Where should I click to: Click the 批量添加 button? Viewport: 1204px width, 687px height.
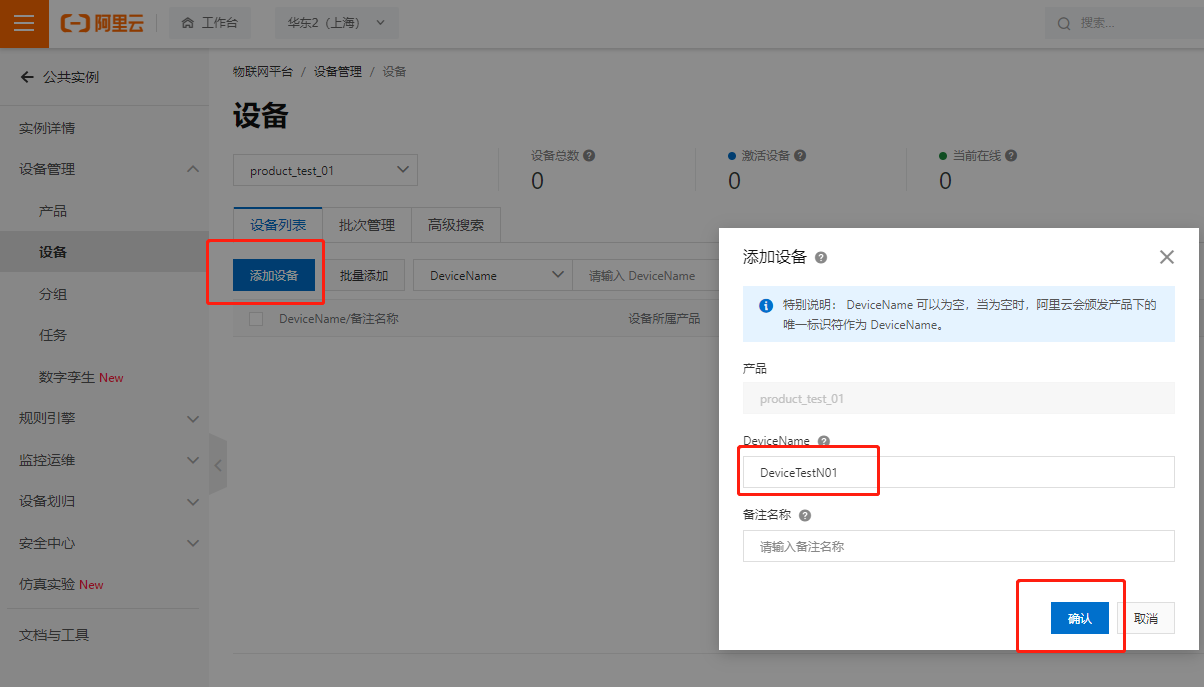[x=364, y=275]
